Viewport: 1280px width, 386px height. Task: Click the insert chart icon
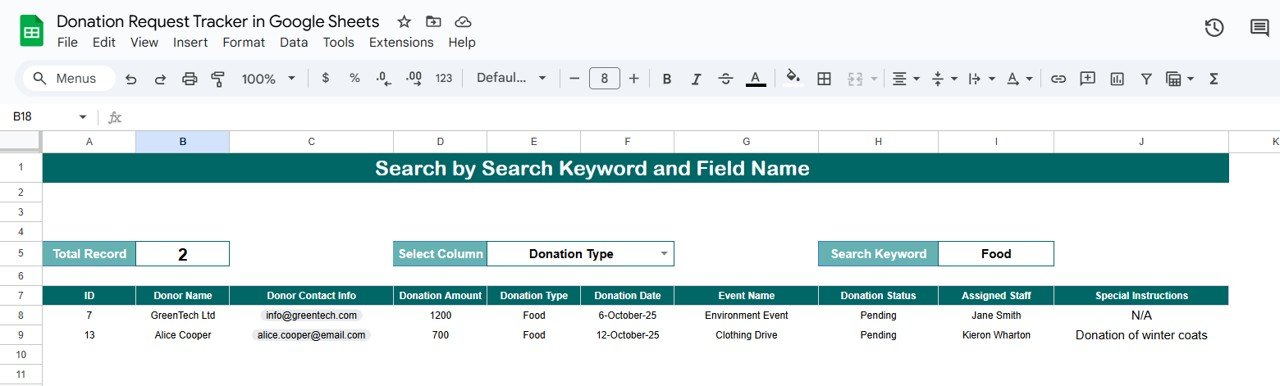tap(1117, 78)
